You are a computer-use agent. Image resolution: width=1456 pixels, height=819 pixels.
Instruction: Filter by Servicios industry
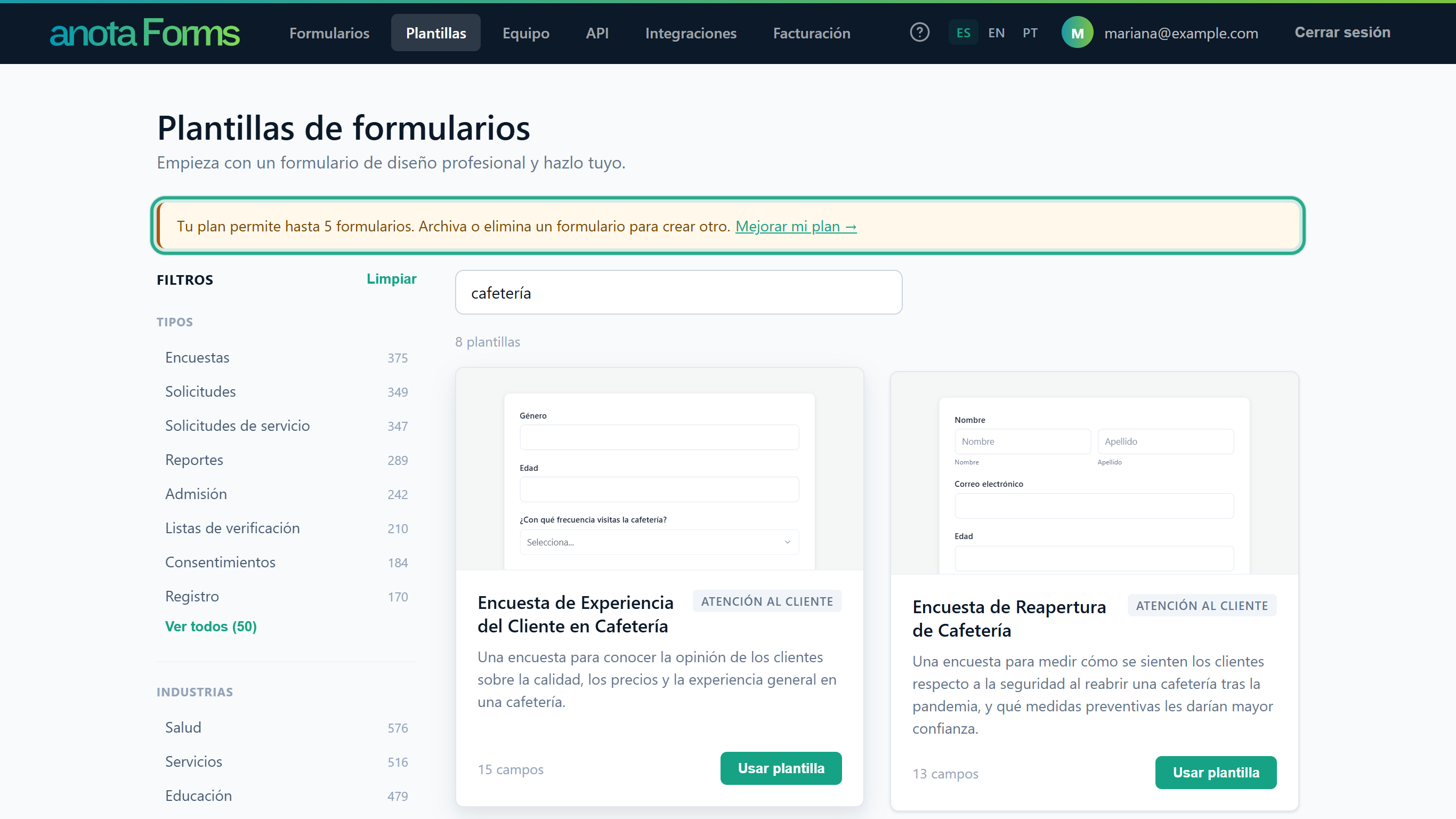286,761
